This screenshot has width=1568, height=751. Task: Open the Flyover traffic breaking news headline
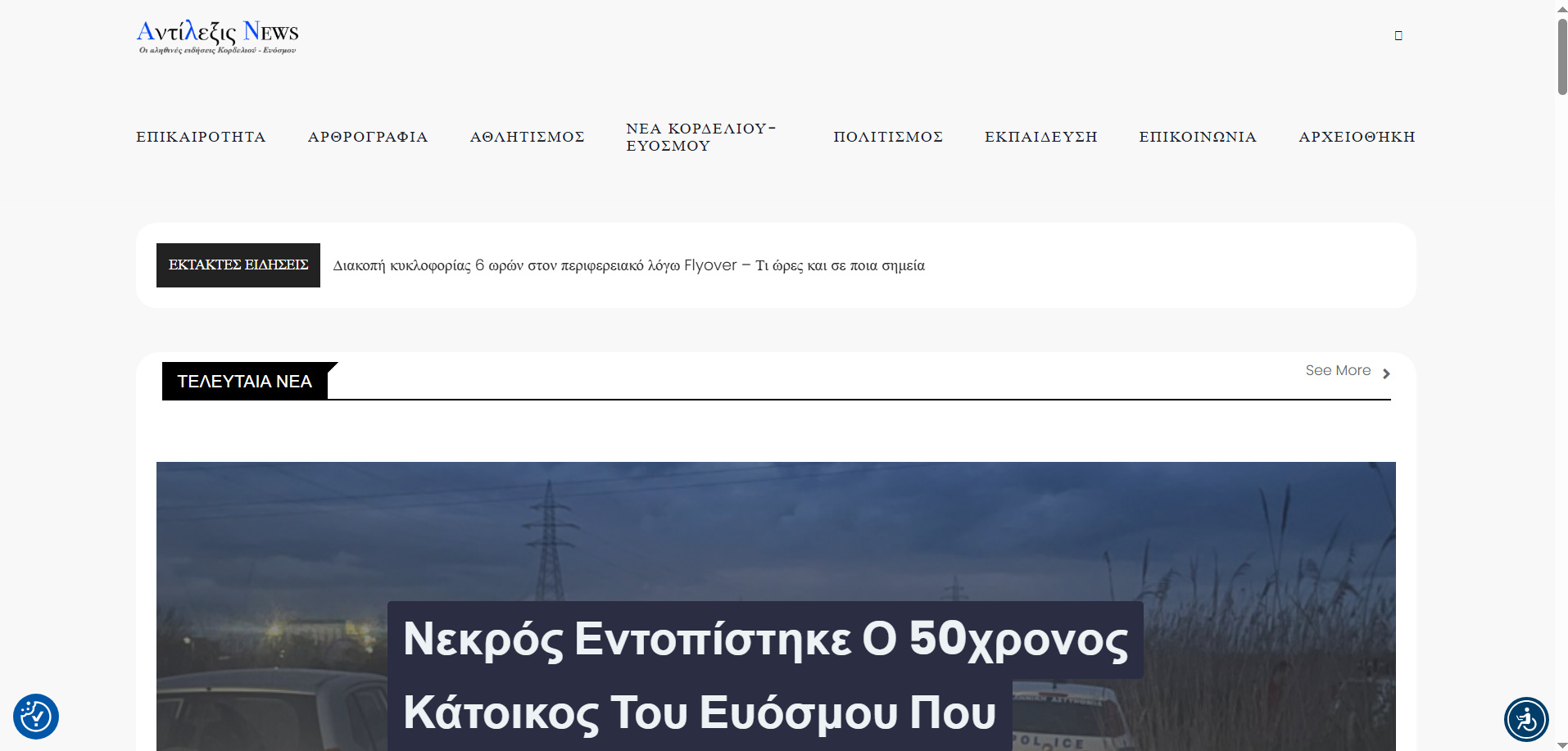(628, 265)
